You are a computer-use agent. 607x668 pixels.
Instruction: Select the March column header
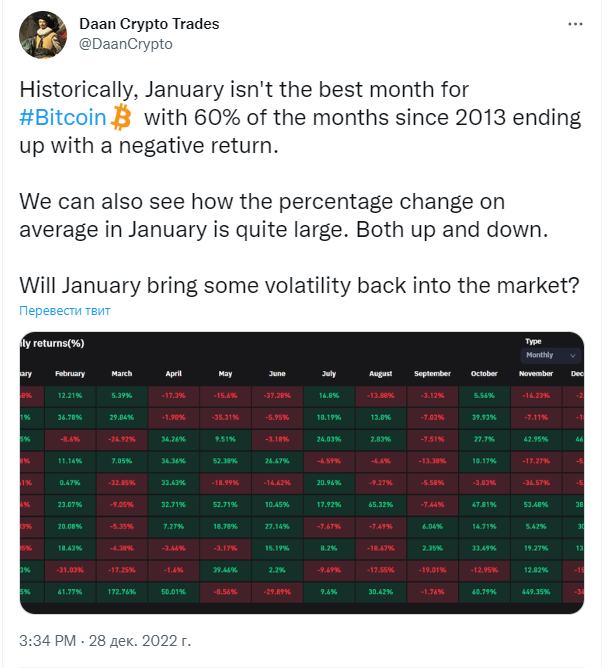(x=122, y=374)
